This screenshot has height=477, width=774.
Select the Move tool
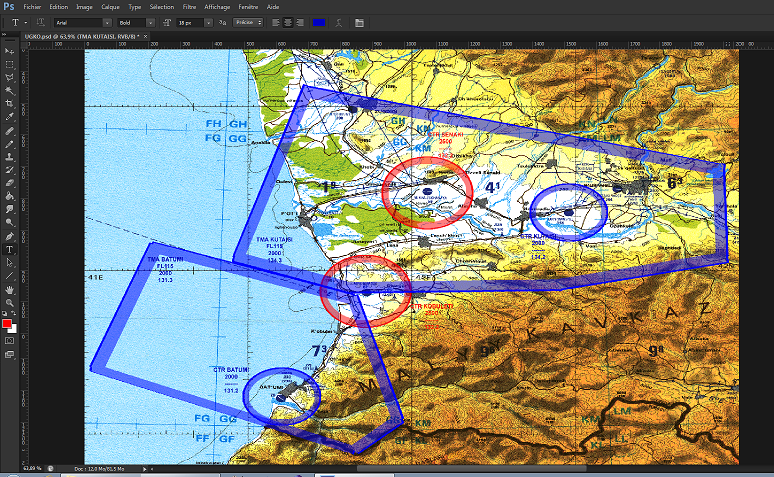pos(9,51)
